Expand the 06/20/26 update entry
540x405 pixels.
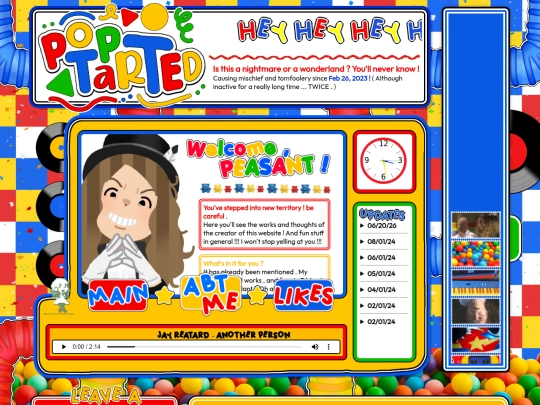coord(382,226)
